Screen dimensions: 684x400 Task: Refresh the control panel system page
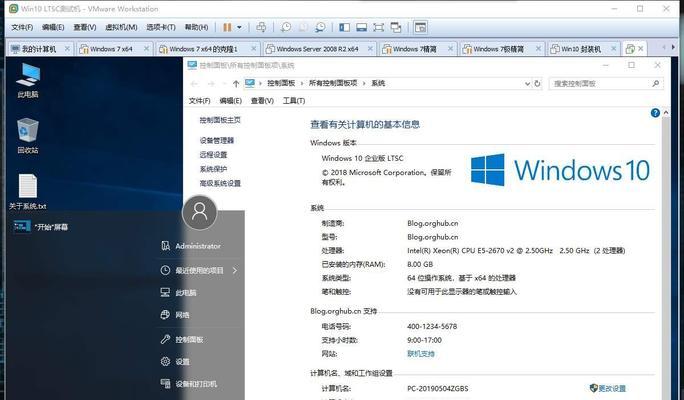pyautogui.click(x=537, y=84)
